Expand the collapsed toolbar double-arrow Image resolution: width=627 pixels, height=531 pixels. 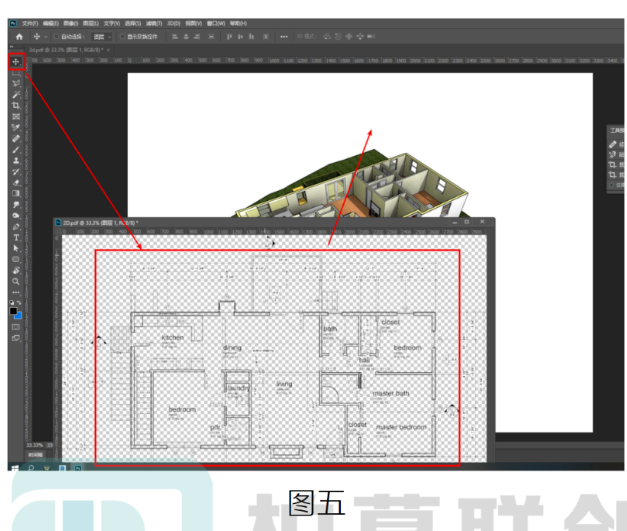[x=12, y=47]
